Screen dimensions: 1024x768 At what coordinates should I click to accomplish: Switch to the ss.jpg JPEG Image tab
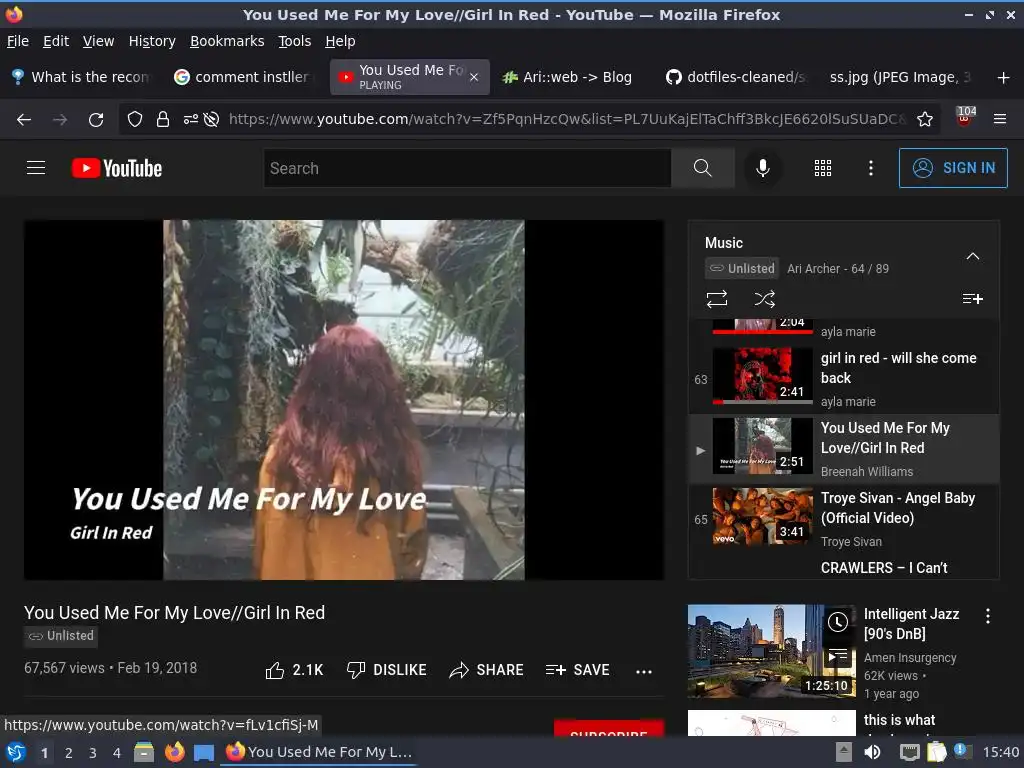pyautogui.click(x=900, y=77)
